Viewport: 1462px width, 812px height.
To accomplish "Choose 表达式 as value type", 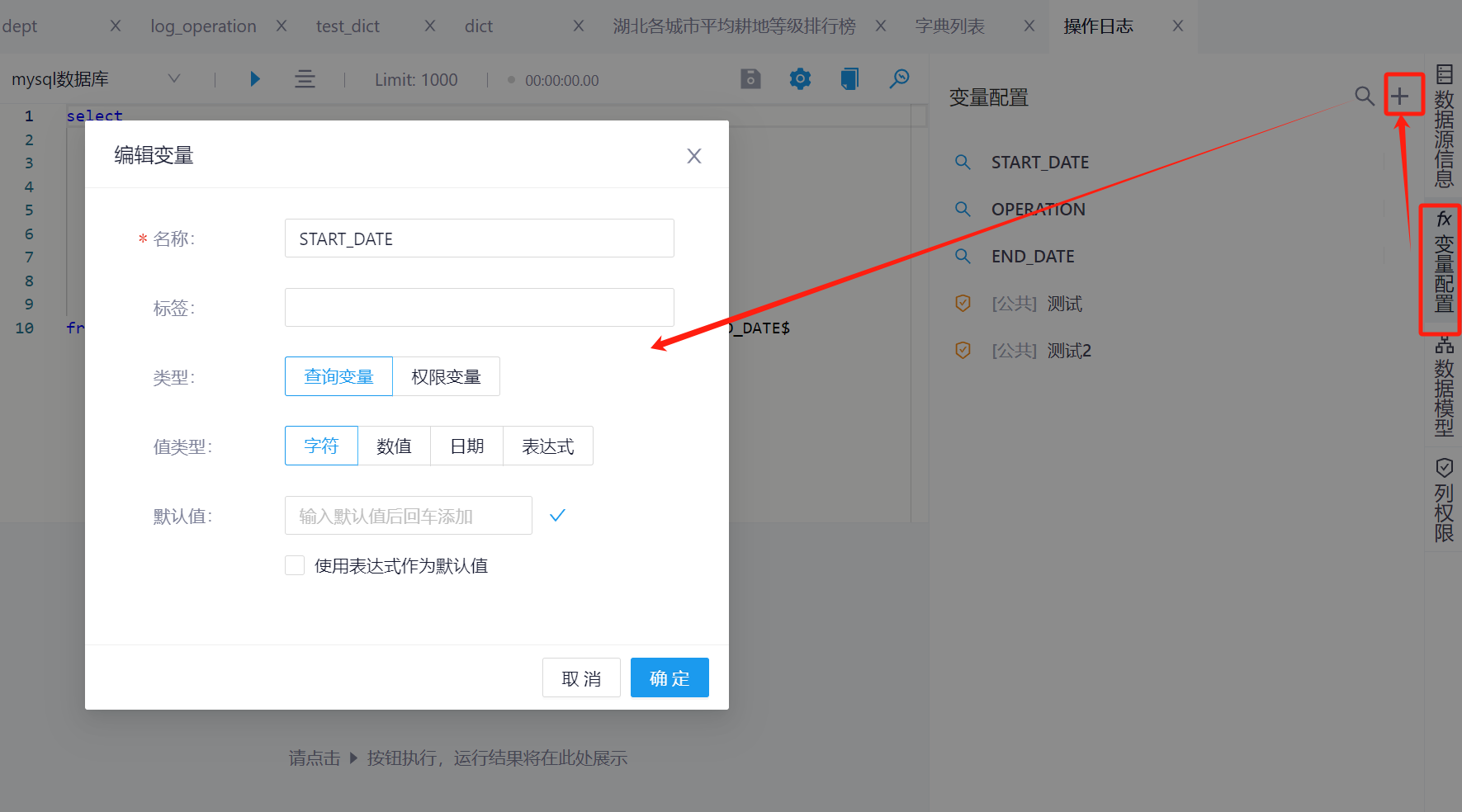I will 548,446.
